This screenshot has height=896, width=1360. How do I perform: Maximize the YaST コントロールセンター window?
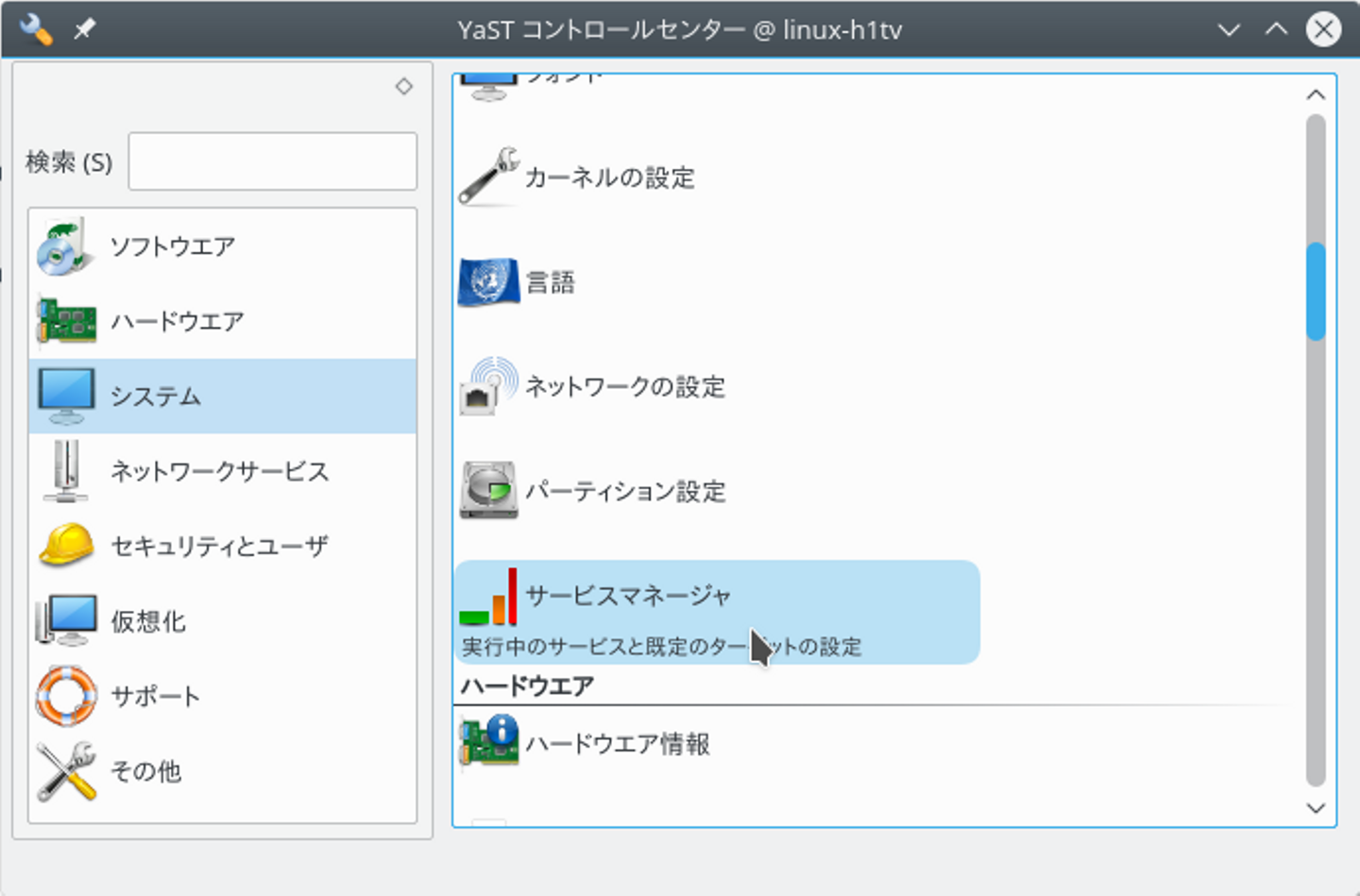(1276, 29)
